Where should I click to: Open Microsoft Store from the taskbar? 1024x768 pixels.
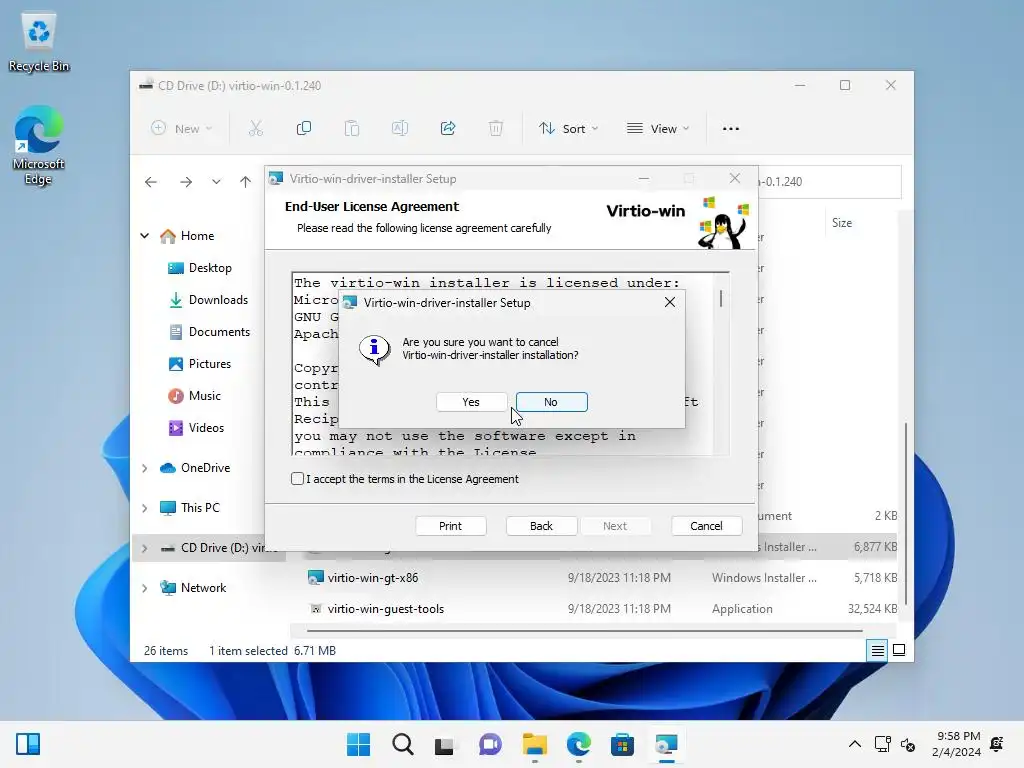pyautogui.click(x=622, y=744)
